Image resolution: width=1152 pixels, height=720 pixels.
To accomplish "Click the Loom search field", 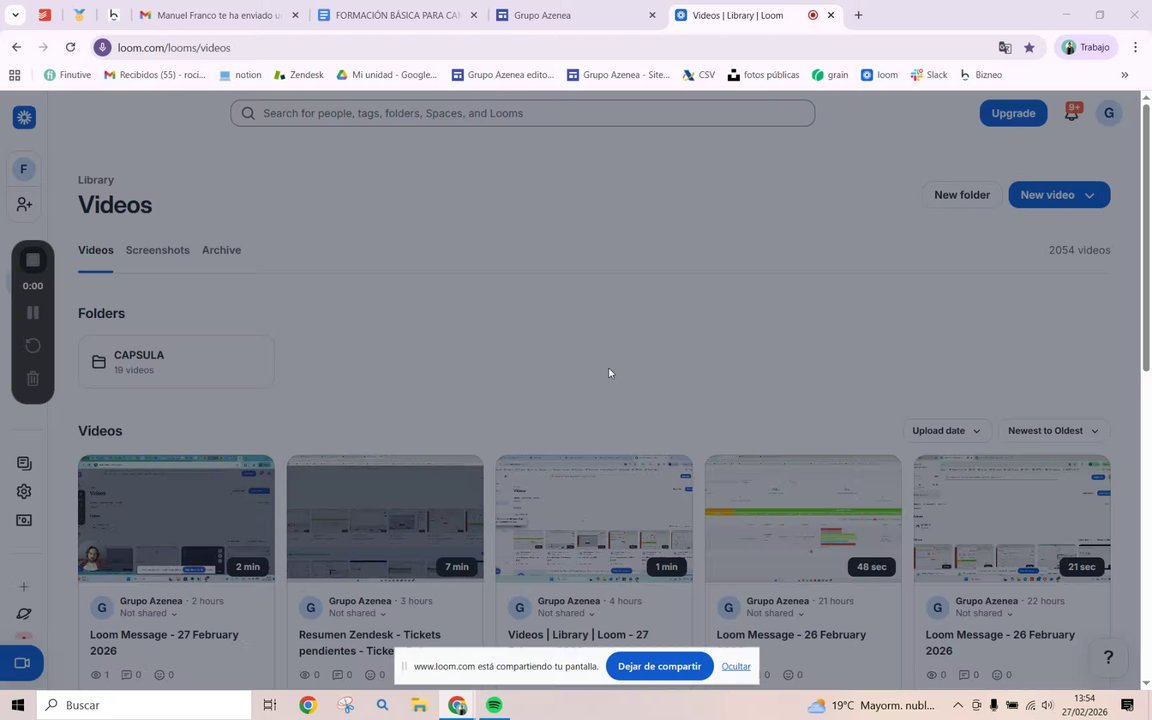I will 522,113.
